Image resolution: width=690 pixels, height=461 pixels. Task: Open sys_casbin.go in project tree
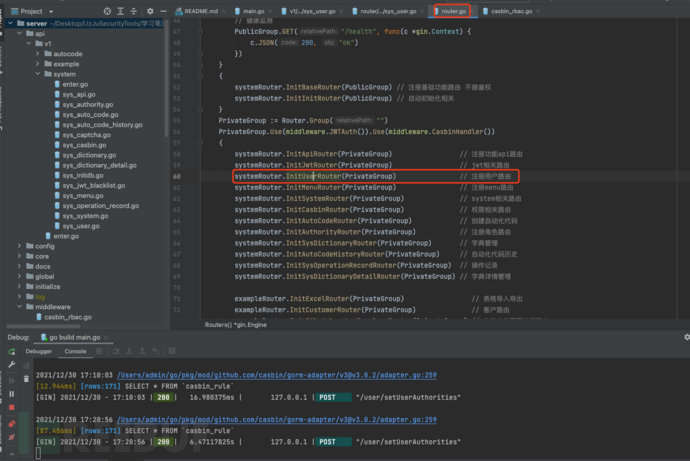(84, 145)
